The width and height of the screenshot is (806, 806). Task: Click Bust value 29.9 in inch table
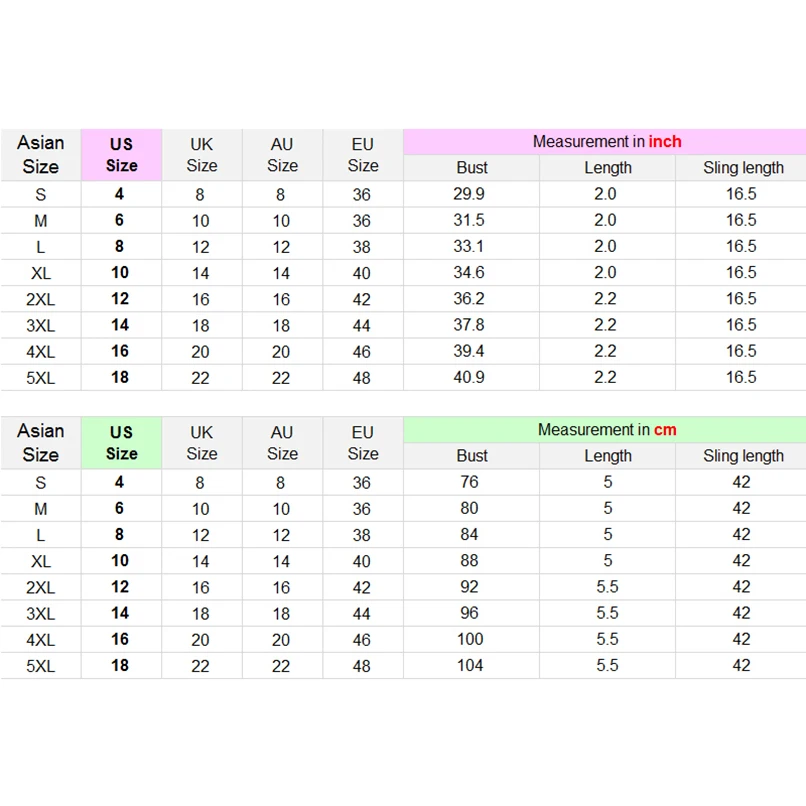tap(469, 194)
